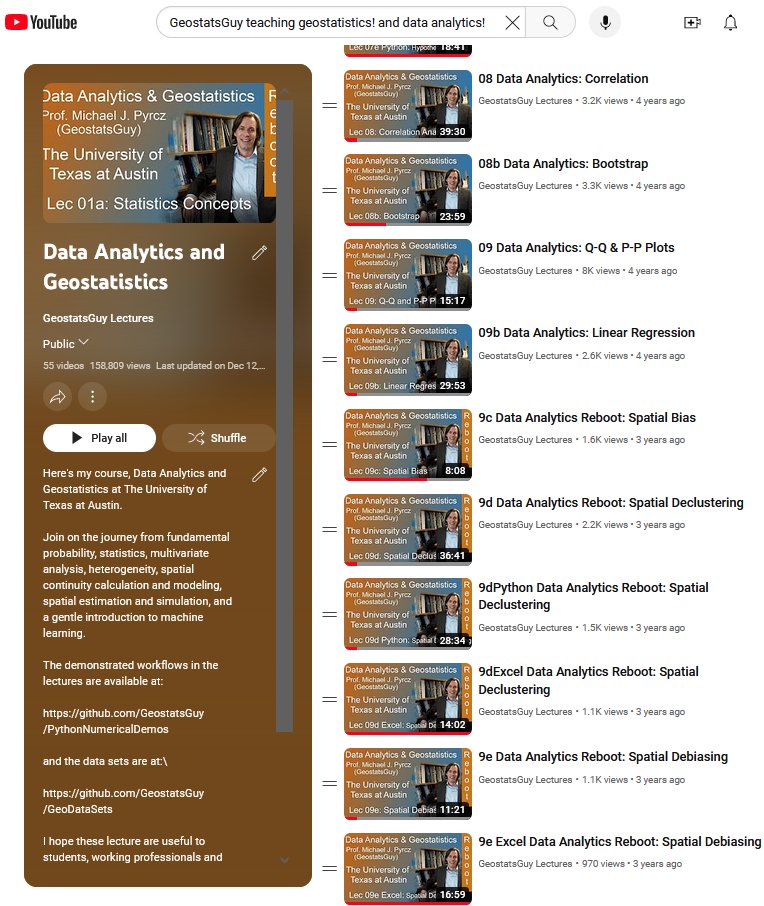Open title '9e Data Analytics Reboot: Spatial Debiasing'
Viewport: 764px width, 906px height.
603,757
